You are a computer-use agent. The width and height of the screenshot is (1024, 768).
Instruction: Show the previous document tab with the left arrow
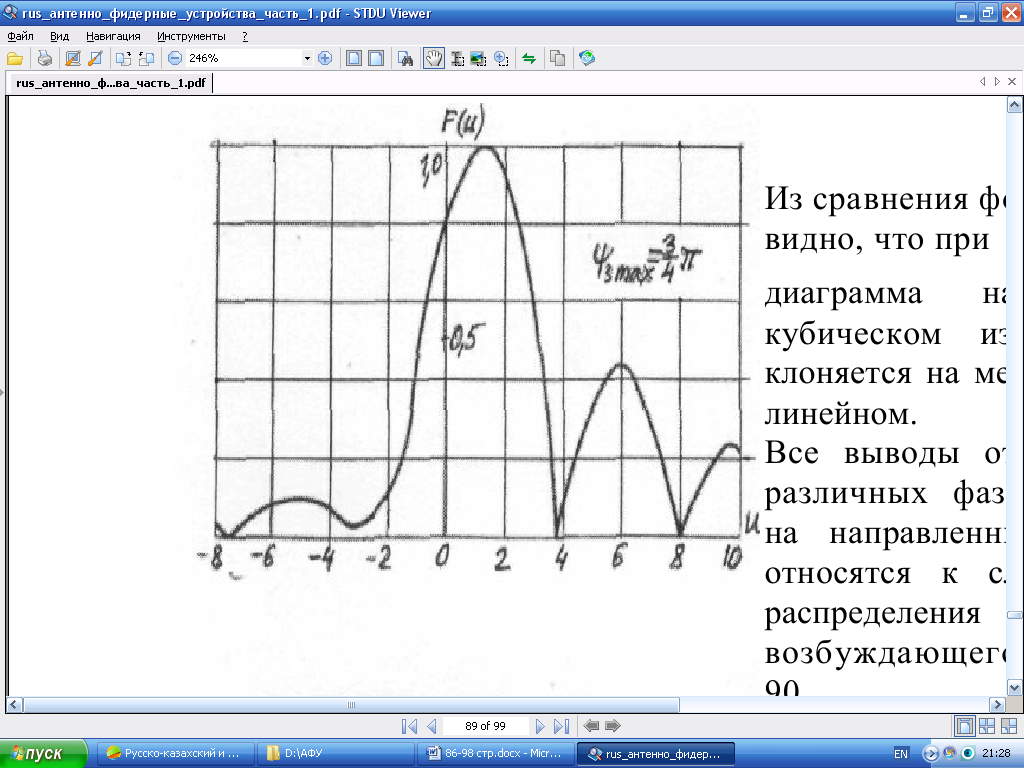click(982, 82)
